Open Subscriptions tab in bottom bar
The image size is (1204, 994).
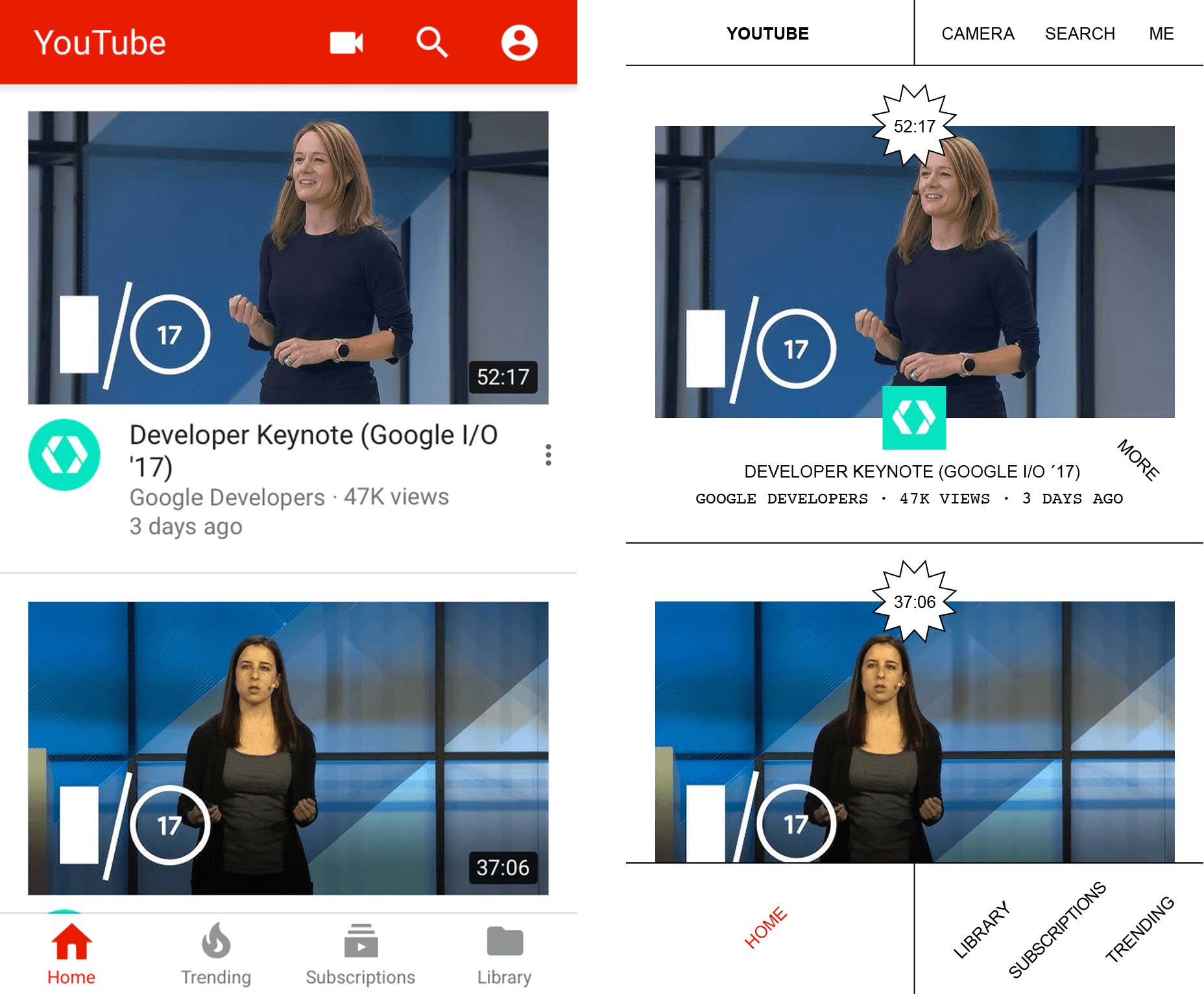point(360,954)
